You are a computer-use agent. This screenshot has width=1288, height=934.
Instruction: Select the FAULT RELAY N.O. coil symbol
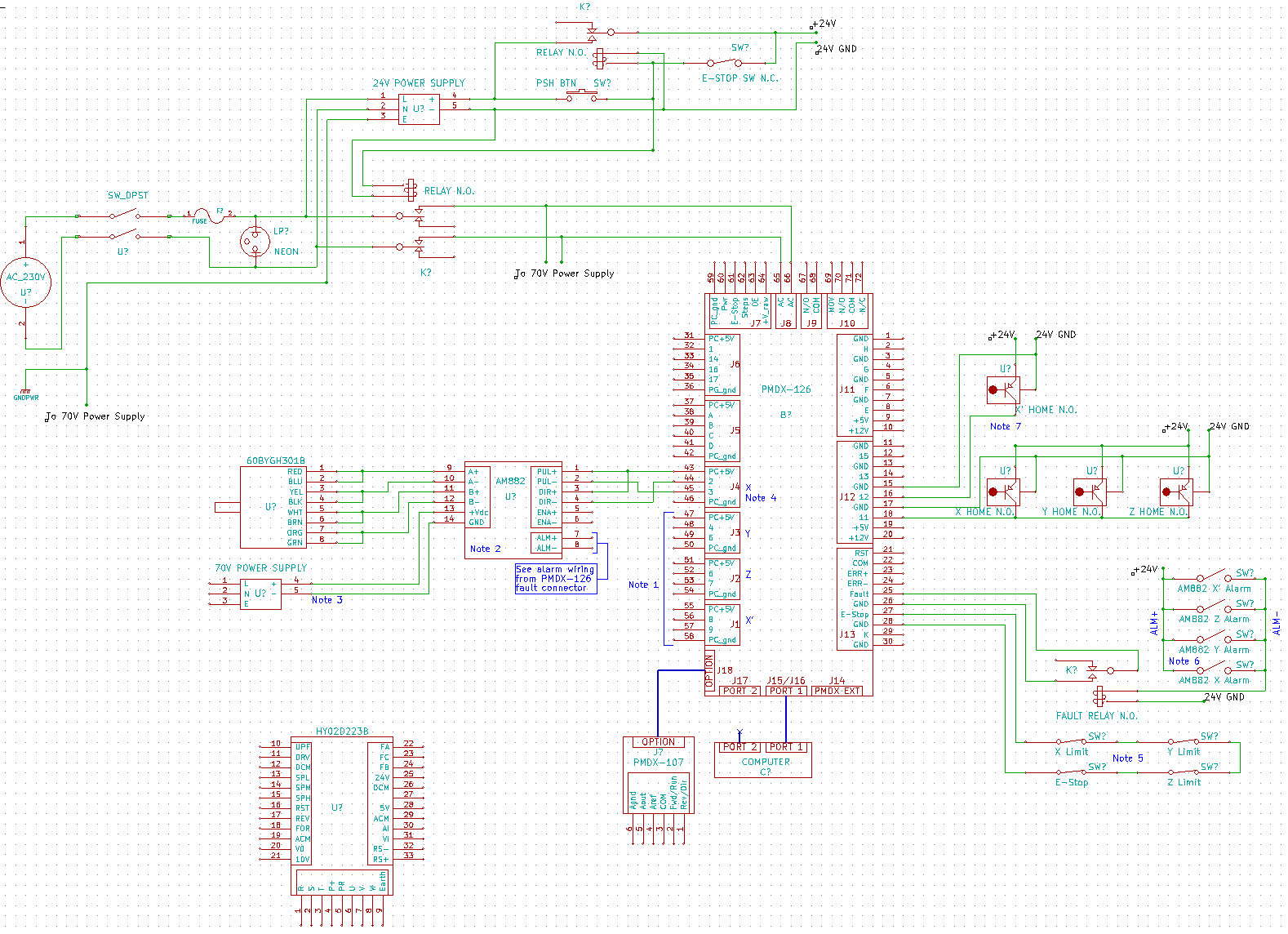(x=1099, y=696)
